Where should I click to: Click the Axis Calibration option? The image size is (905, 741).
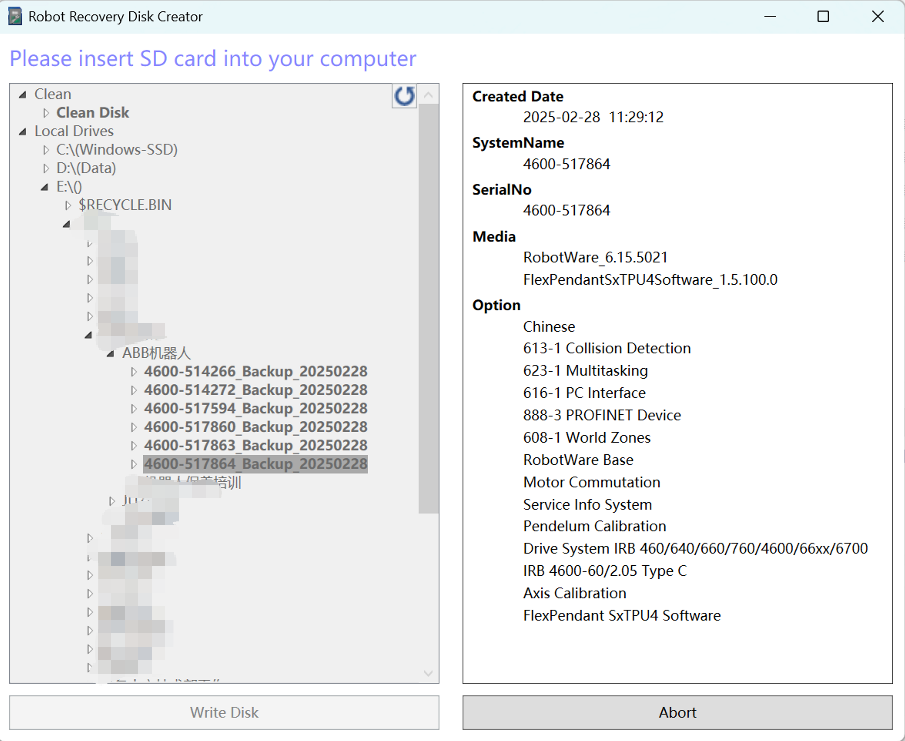point(575,593)
